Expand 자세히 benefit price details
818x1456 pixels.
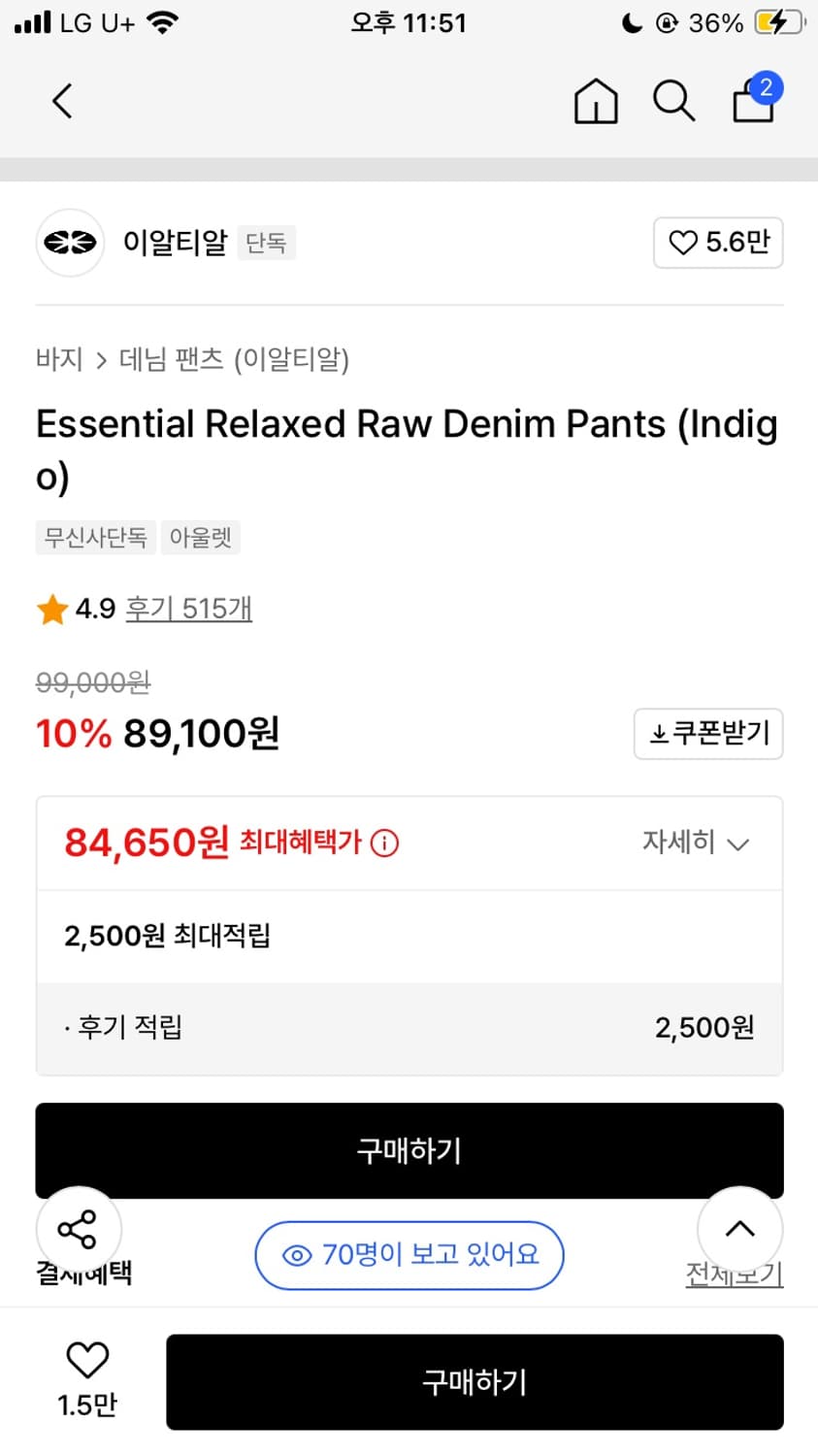(x=696, y=843)
